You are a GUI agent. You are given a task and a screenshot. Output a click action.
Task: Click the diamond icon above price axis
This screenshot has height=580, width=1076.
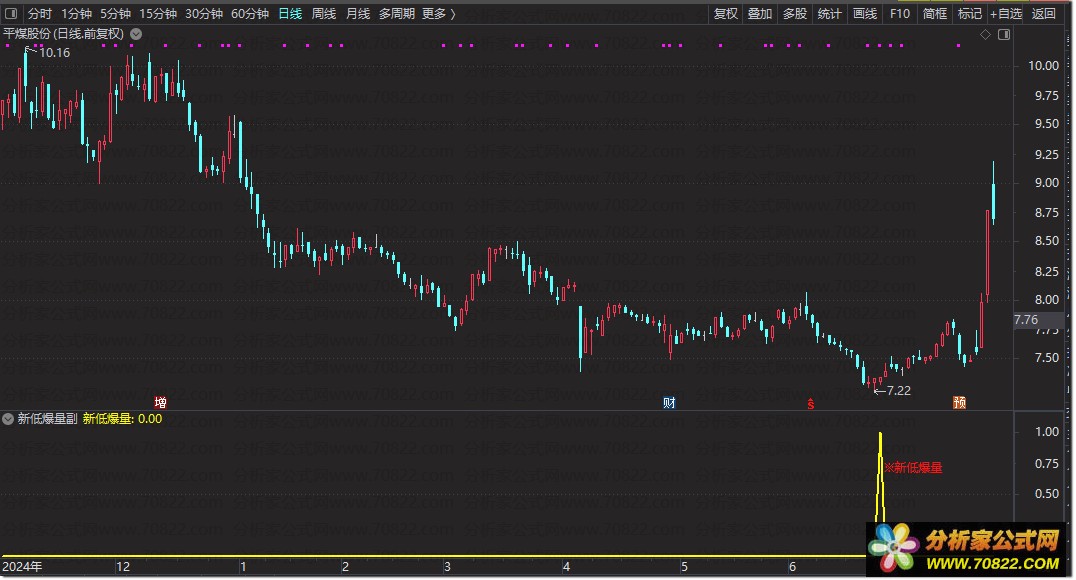985,34
